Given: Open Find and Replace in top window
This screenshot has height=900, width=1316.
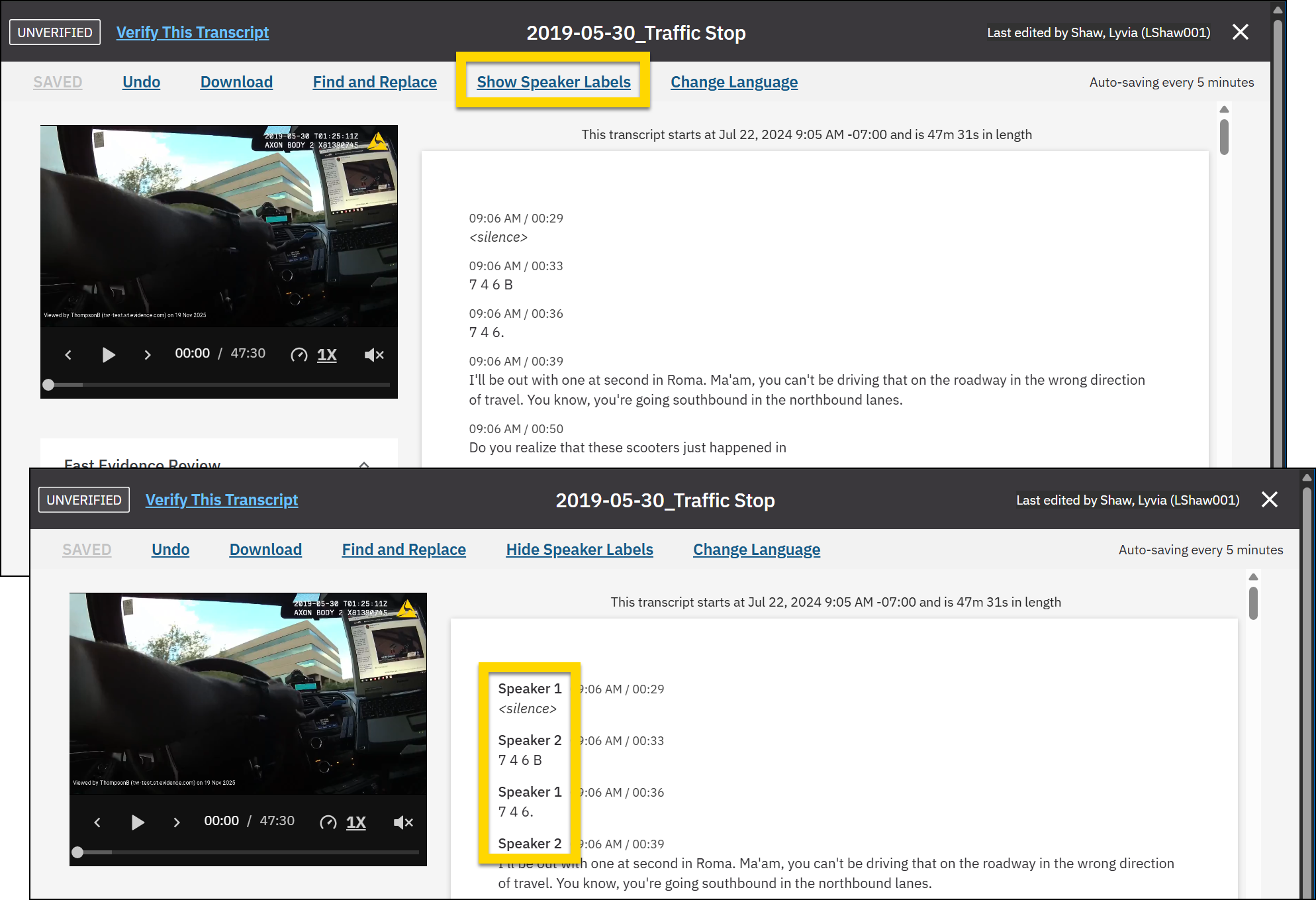Looking at the screenshot, I should 374,82.
